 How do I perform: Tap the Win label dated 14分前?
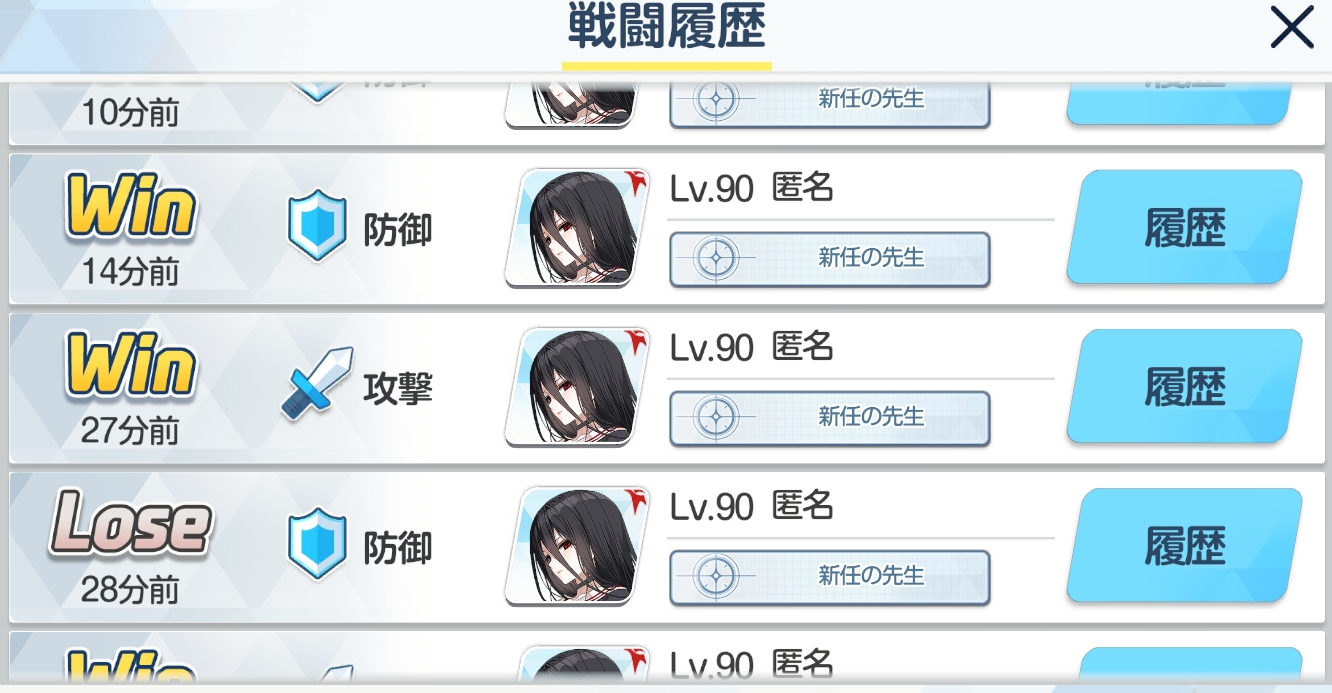[x=131, y=209]
